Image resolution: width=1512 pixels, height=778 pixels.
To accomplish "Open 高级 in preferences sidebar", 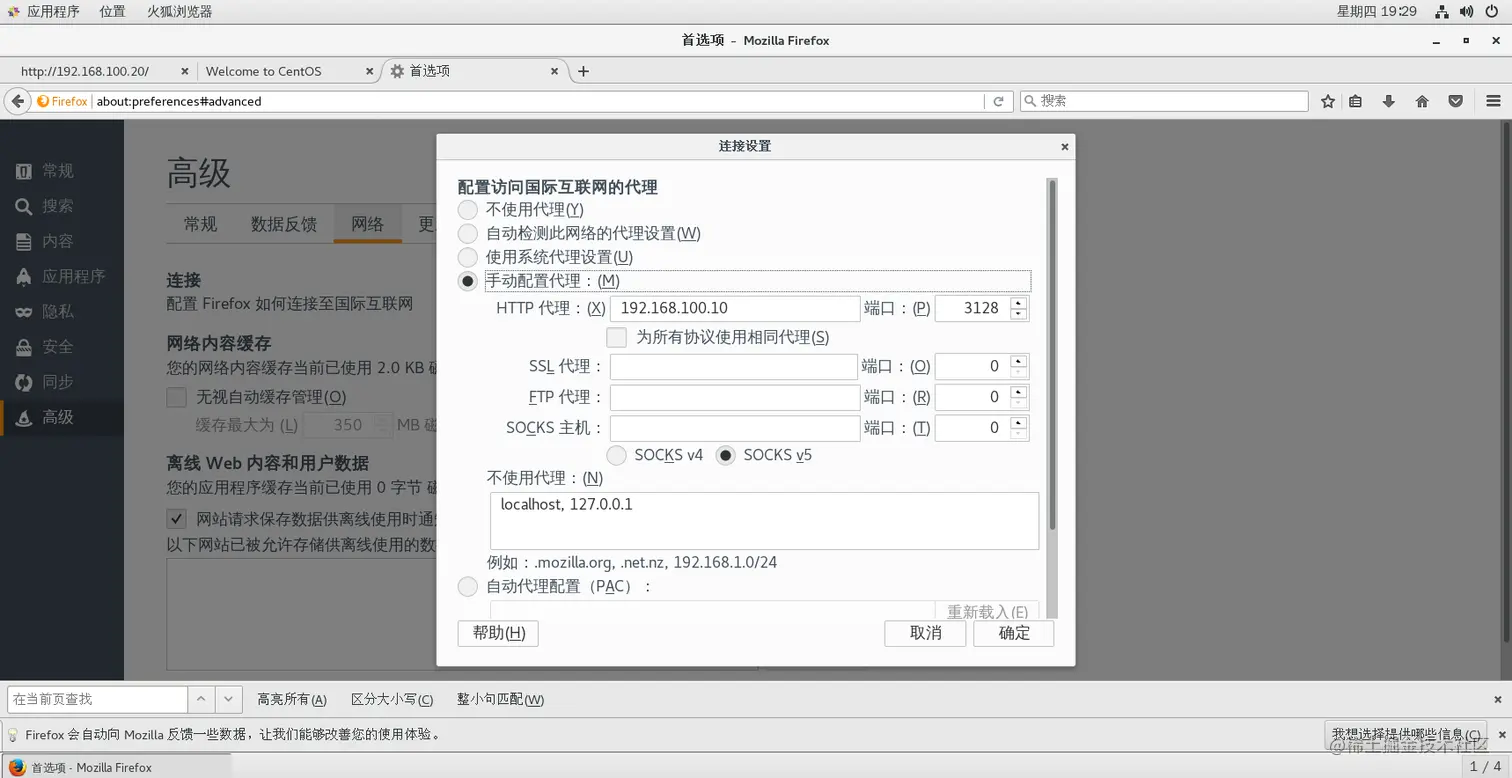I will pyautogui.click(x=62, y=417).
